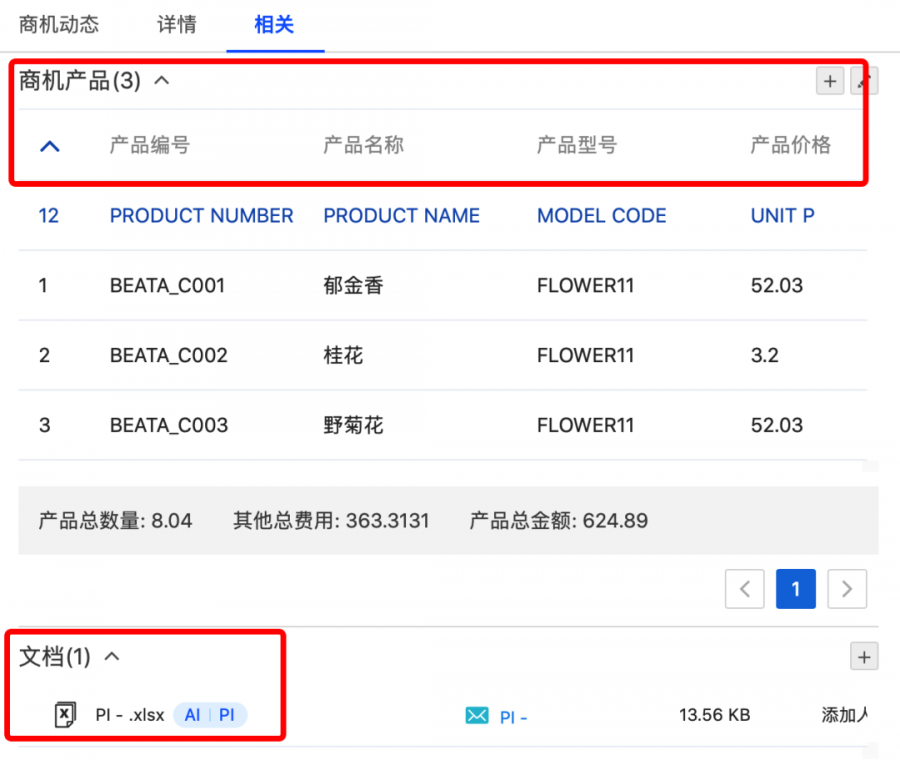Open PI email link
The height and width of the screenshot is (760, 900).
point(513,717)
